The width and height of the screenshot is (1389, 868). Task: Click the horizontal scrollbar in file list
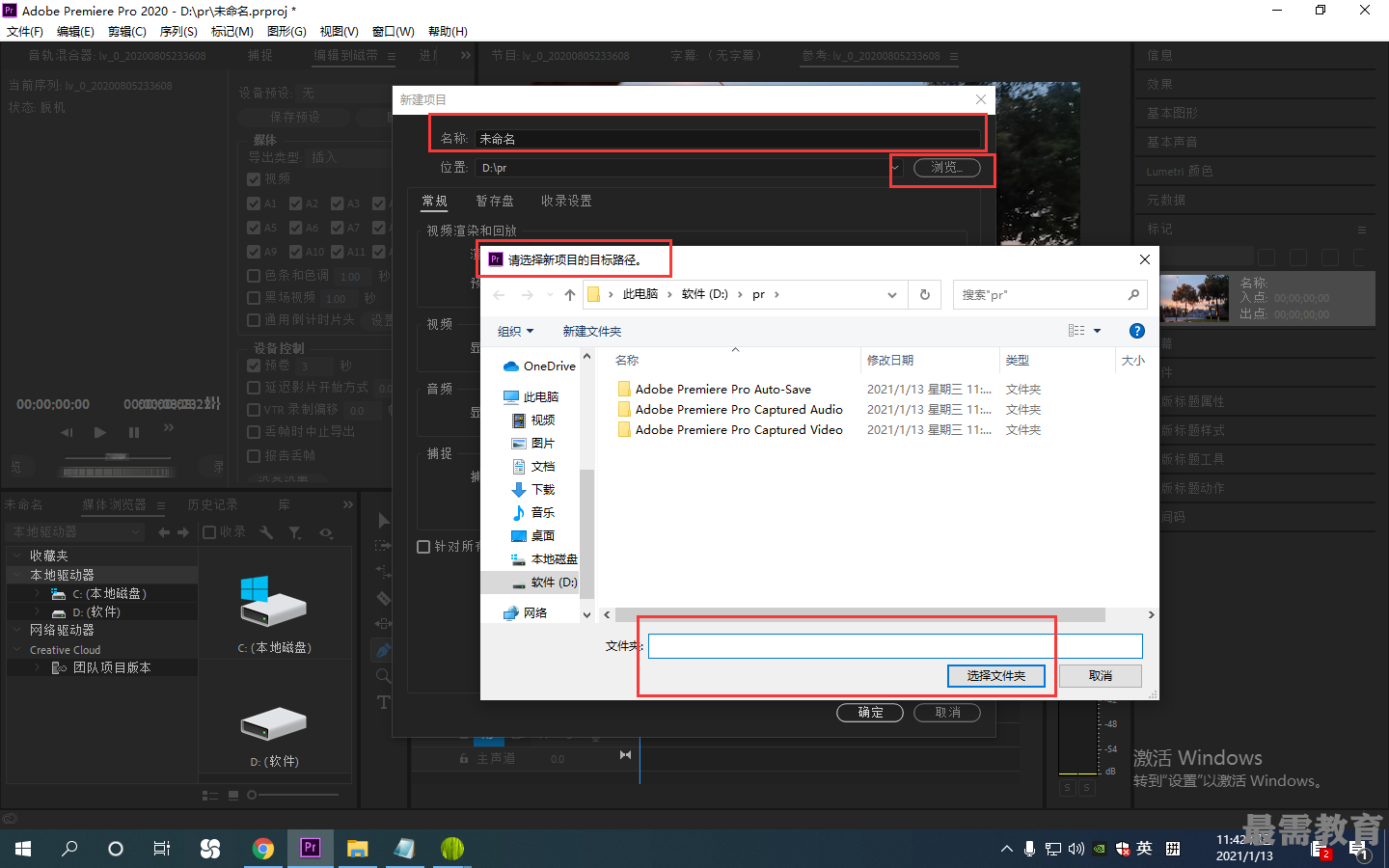(859, 615)
